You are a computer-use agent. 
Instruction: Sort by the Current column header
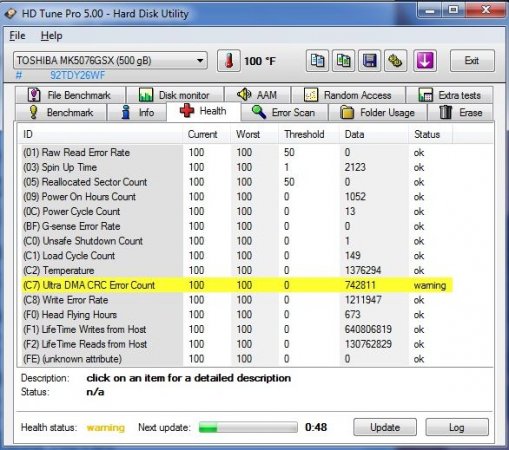coord(207,134)
